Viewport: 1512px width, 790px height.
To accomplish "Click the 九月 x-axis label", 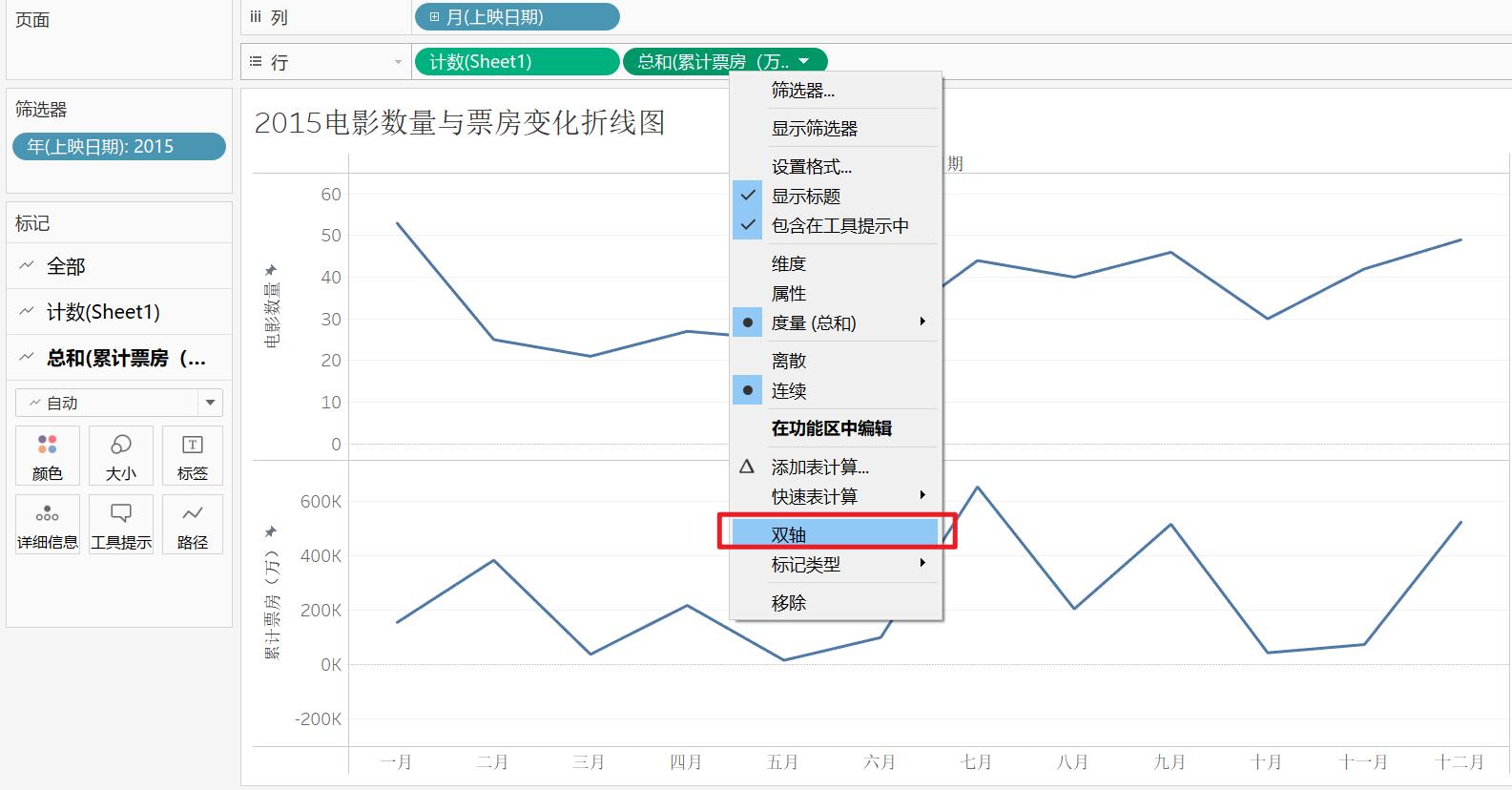I will 1170,761.
